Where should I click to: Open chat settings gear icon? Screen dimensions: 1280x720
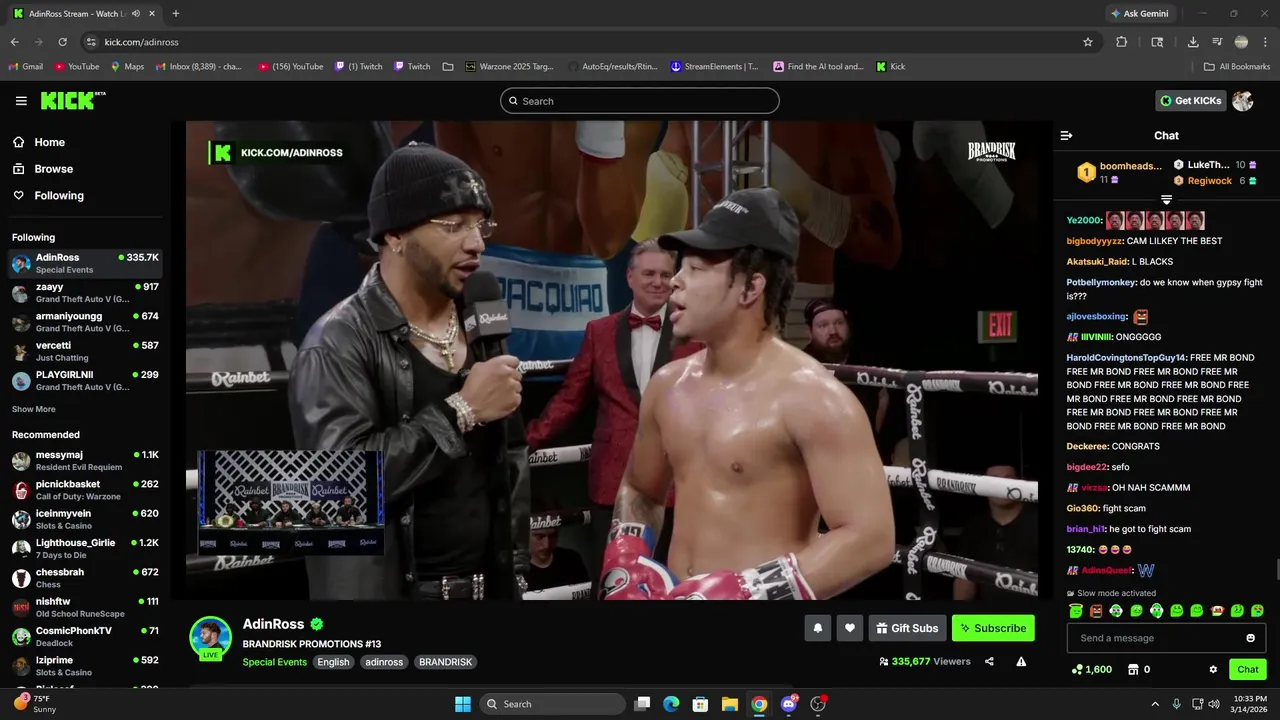click(x=1213, y=669)
